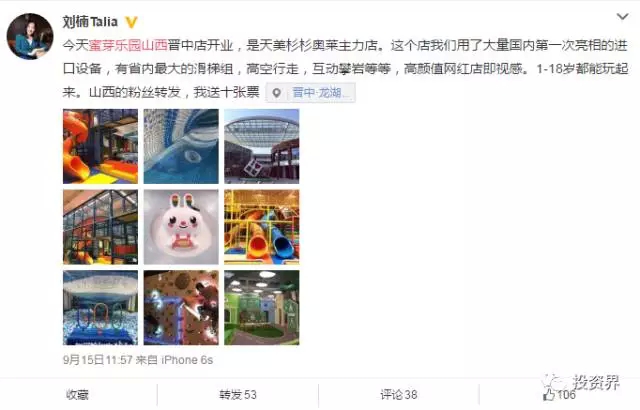Click the thumbs-up like icon
The height and width of the screenshot is (410, 640).
tap(549, 394)
